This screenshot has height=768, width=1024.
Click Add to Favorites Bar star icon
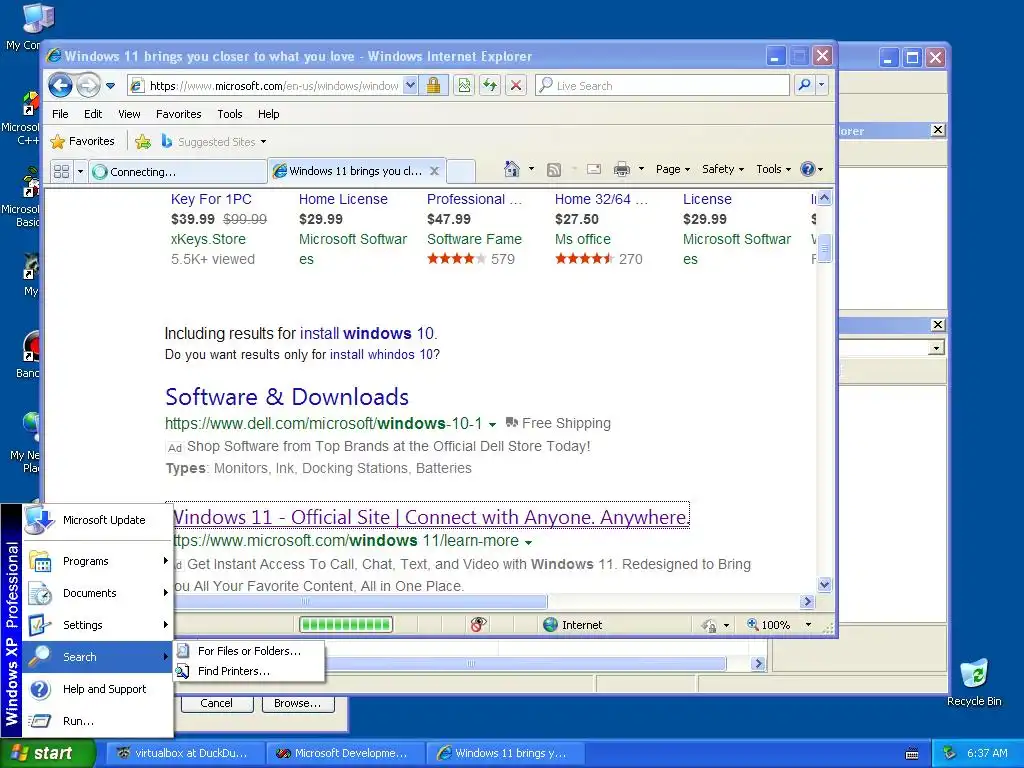(x=143, y=141)
